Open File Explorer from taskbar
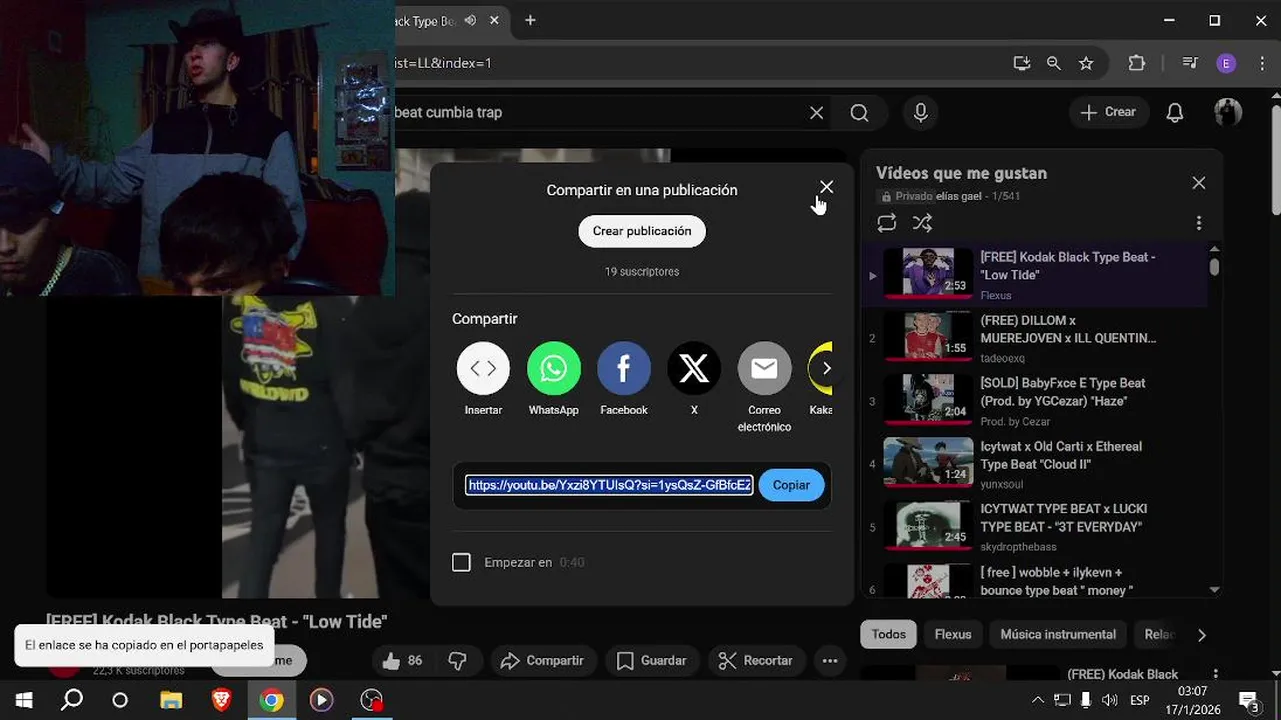 [172, 700]
